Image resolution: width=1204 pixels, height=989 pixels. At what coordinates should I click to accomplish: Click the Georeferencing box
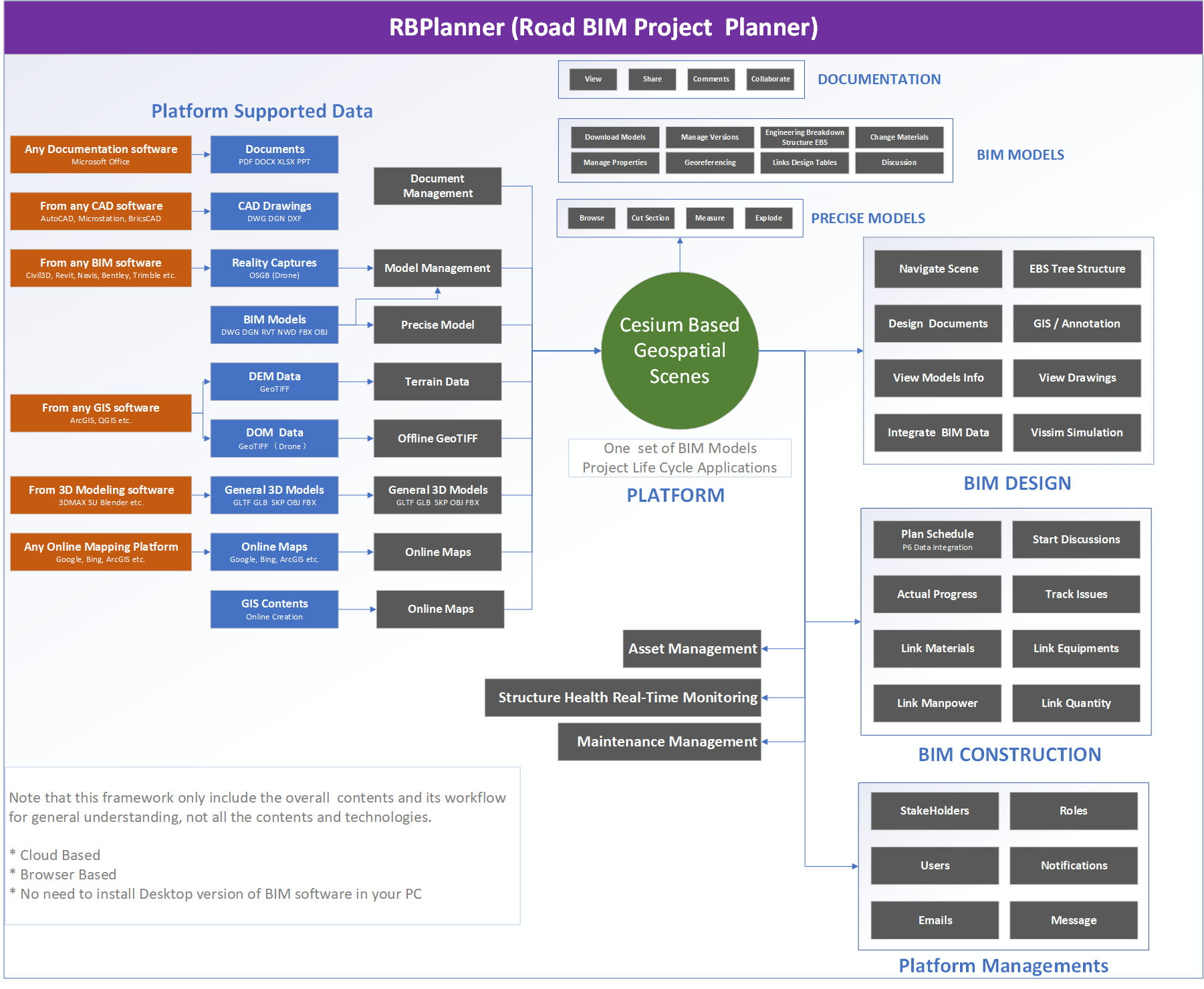click(x=710, y=162)
